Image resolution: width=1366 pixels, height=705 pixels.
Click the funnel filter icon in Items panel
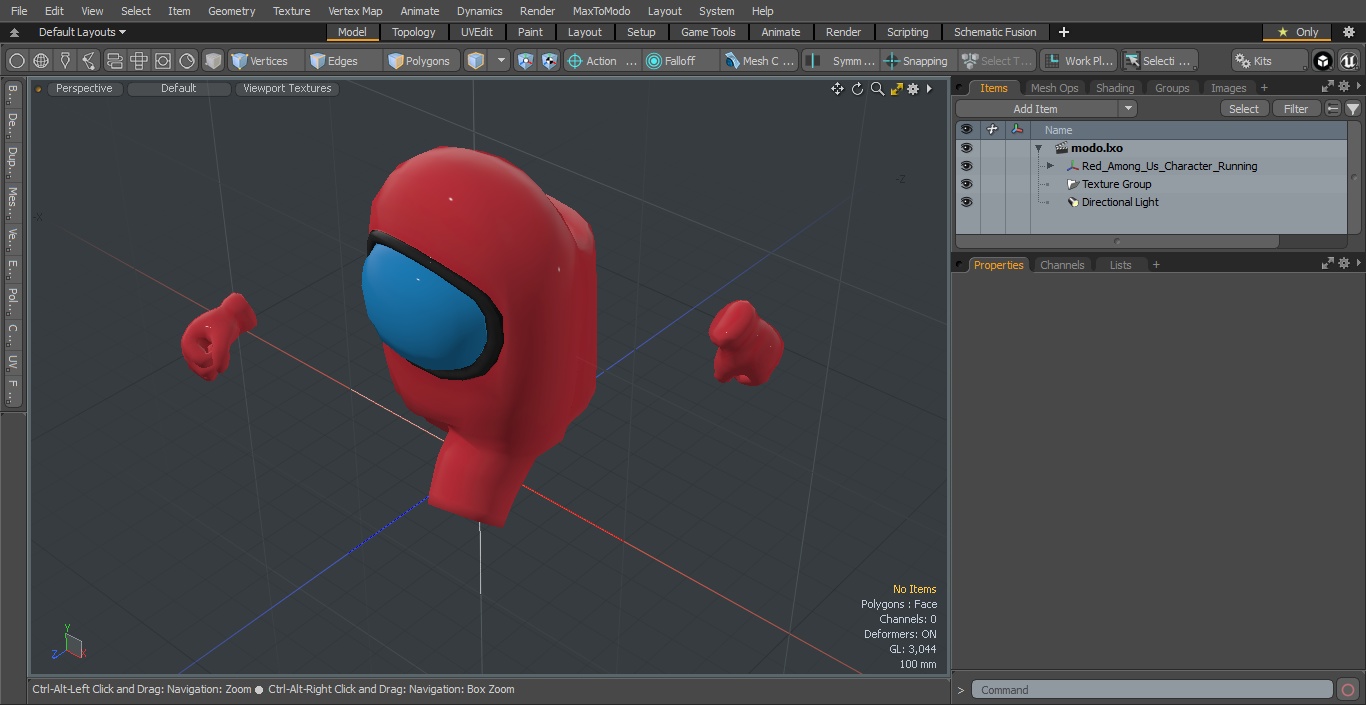coord(1353,109)
